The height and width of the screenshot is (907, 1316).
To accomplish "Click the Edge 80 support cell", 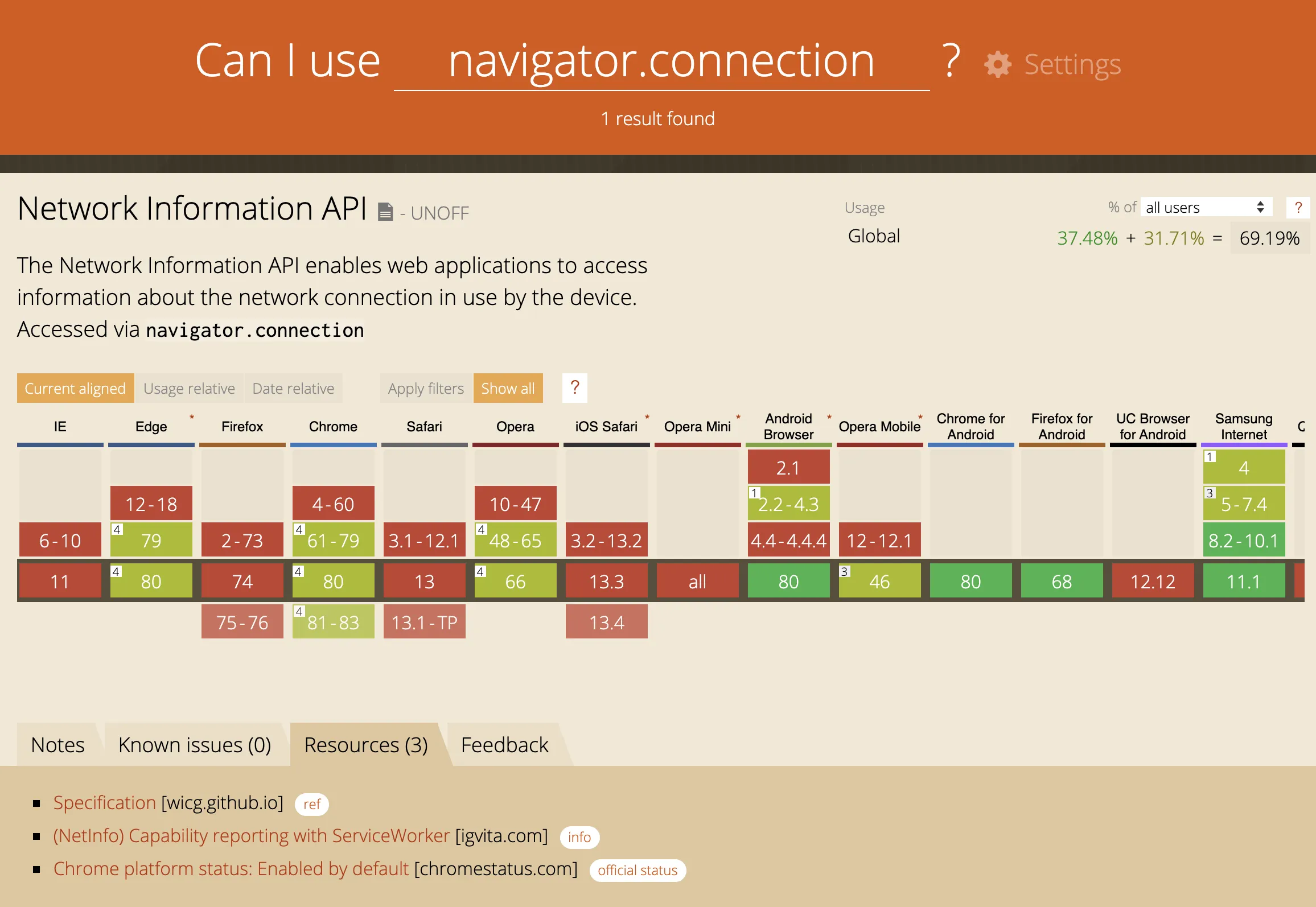I will tap(151, 582).
